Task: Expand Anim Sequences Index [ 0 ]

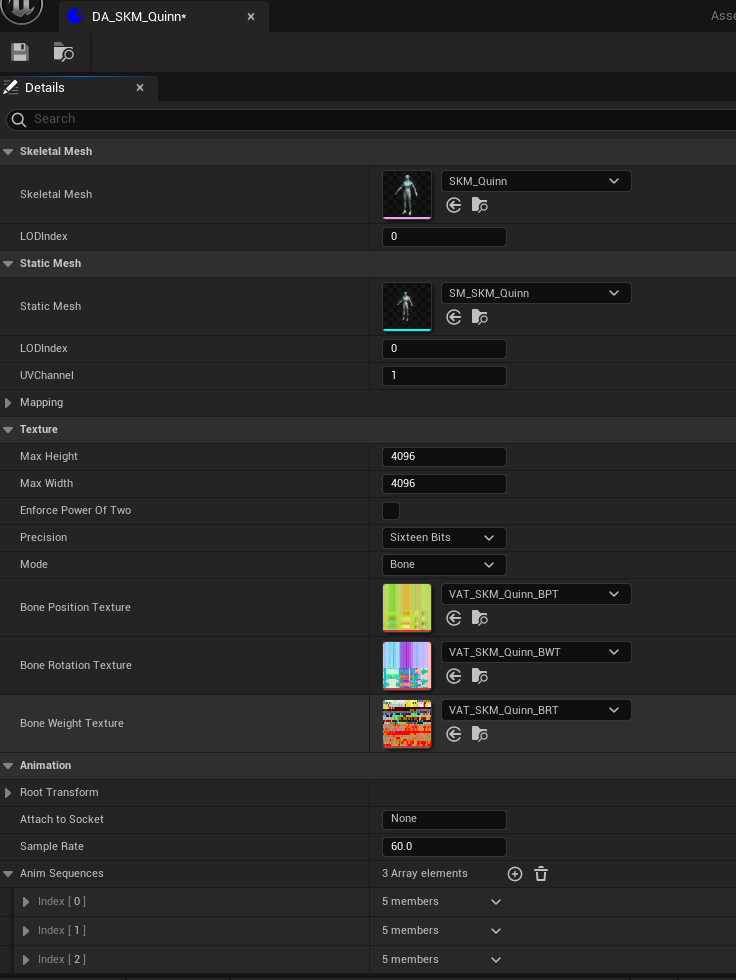Action: 26,902
